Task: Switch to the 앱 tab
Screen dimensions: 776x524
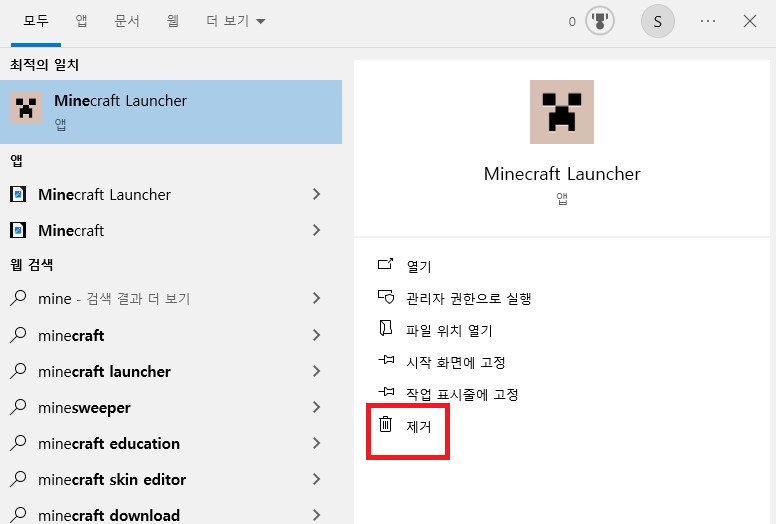Action: pyautogui.click(x=81, y=21)
